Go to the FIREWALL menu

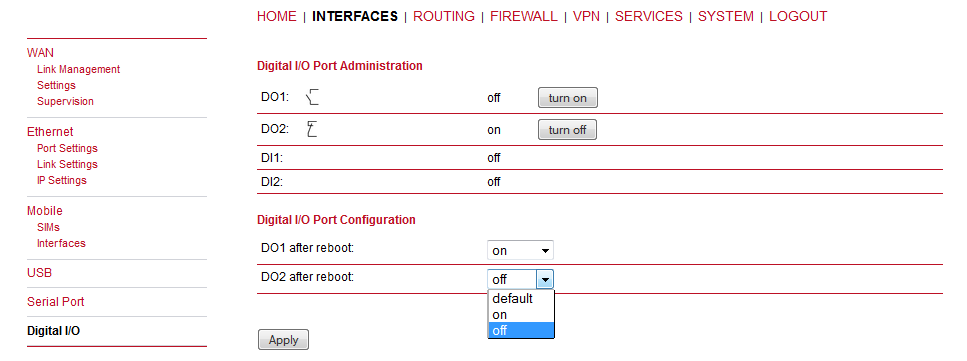click(524, 17)
